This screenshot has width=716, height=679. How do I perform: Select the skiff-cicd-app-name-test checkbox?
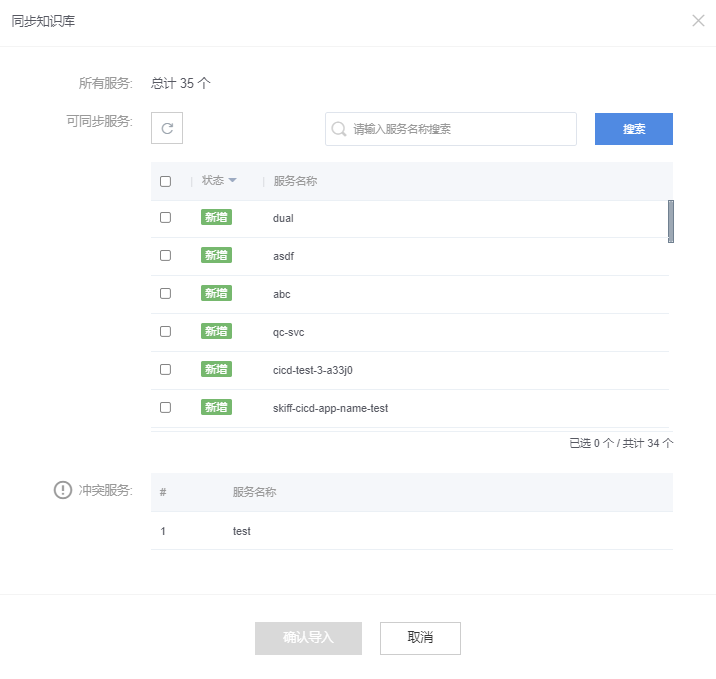(165, 407)
